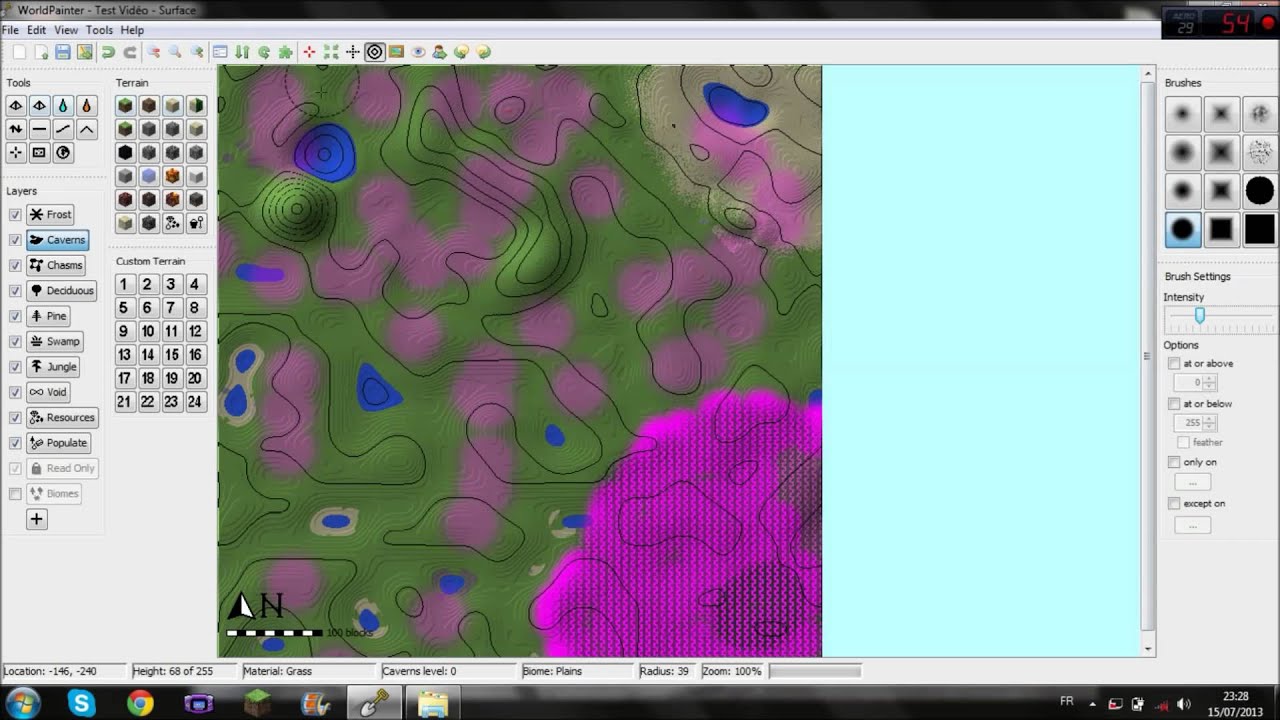Click the 'Biome: Plains' status text
Image resolution: width=1280 pixels, height=720 pixels.
(552, 671)
